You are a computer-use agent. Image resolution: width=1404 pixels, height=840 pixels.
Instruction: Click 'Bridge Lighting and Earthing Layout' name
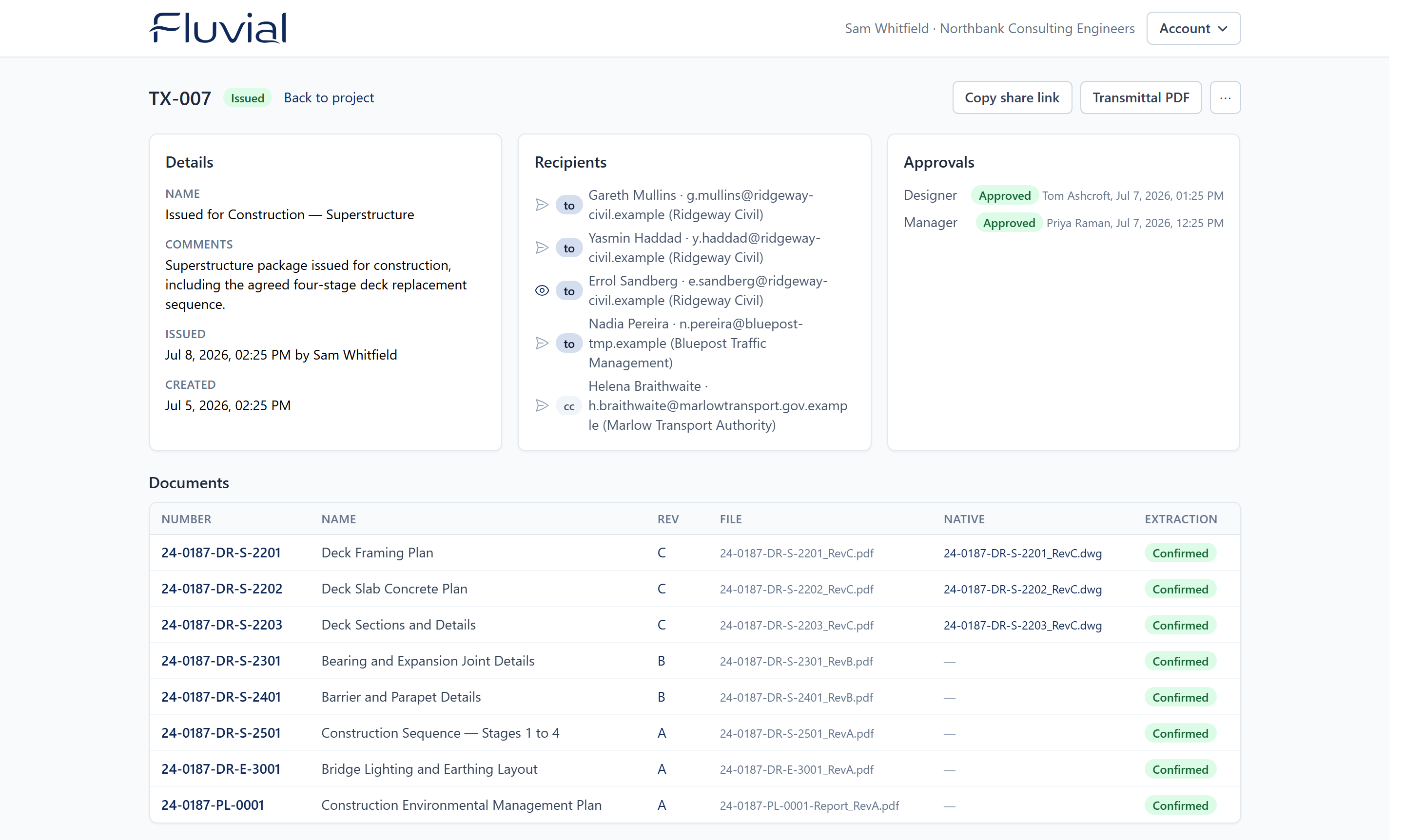pyautogui.click(x=429, y=769)
